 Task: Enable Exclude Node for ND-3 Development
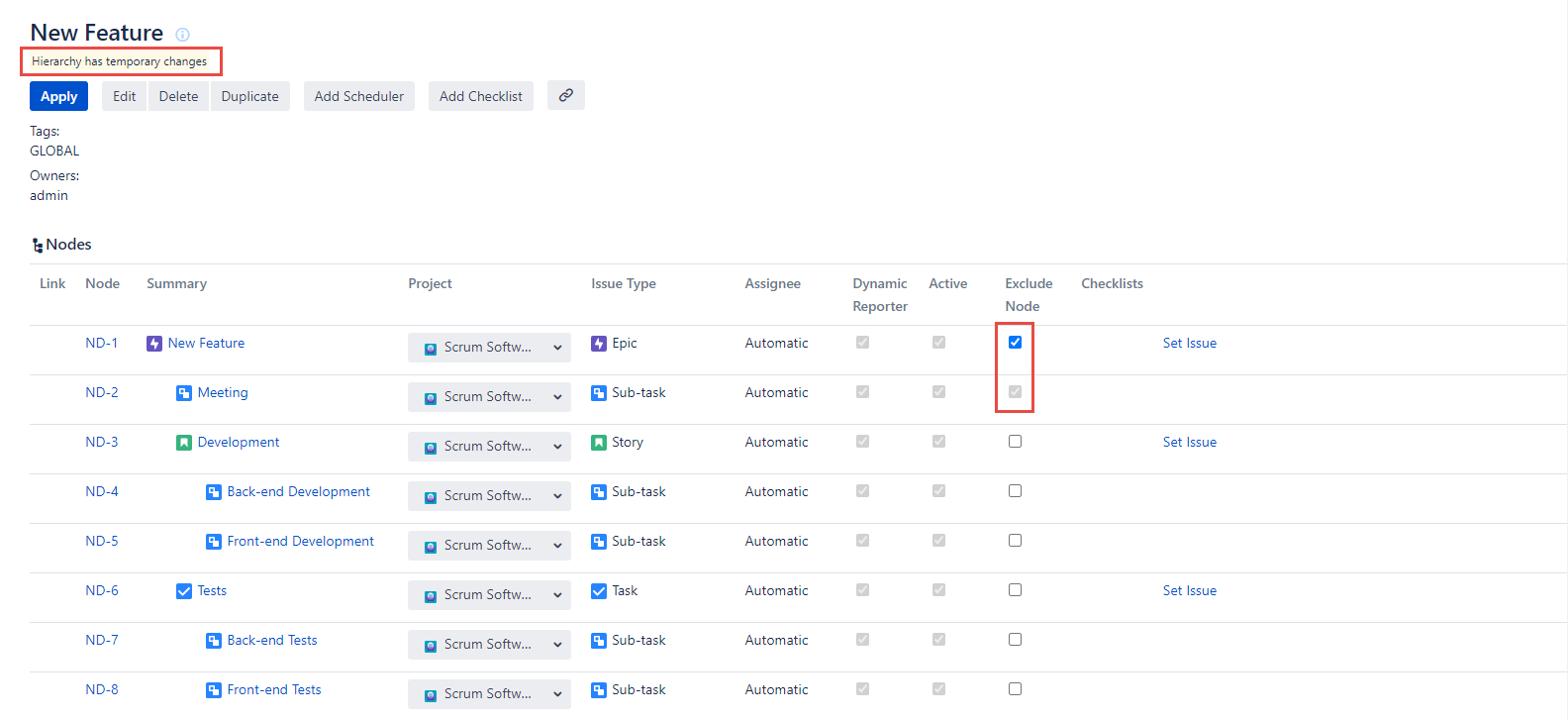pyautogui.click(x=1015, y=442)
